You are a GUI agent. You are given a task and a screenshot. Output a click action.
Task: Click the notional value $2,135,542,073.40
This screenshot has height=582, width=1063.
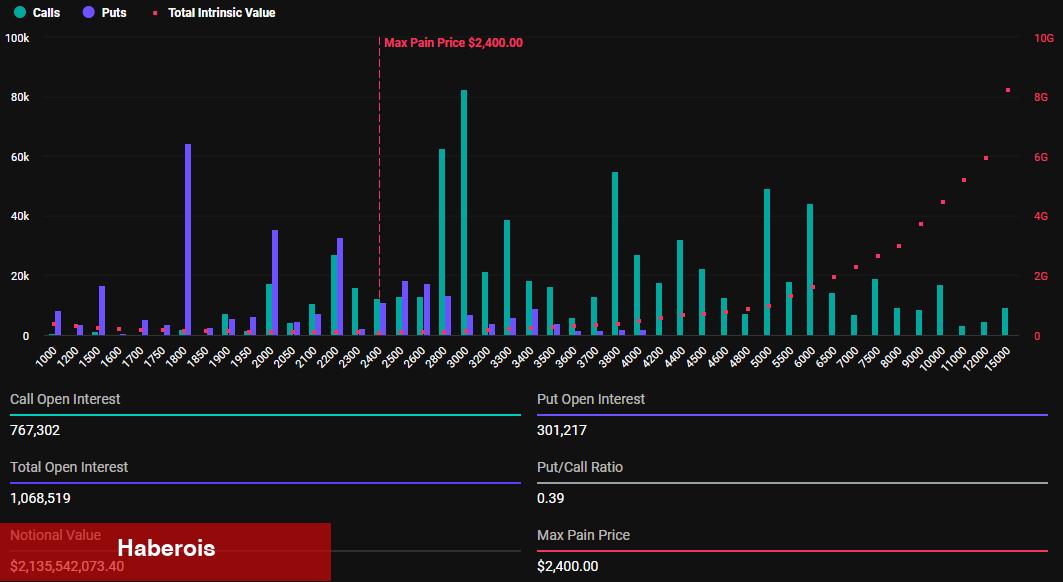[67, 566]
